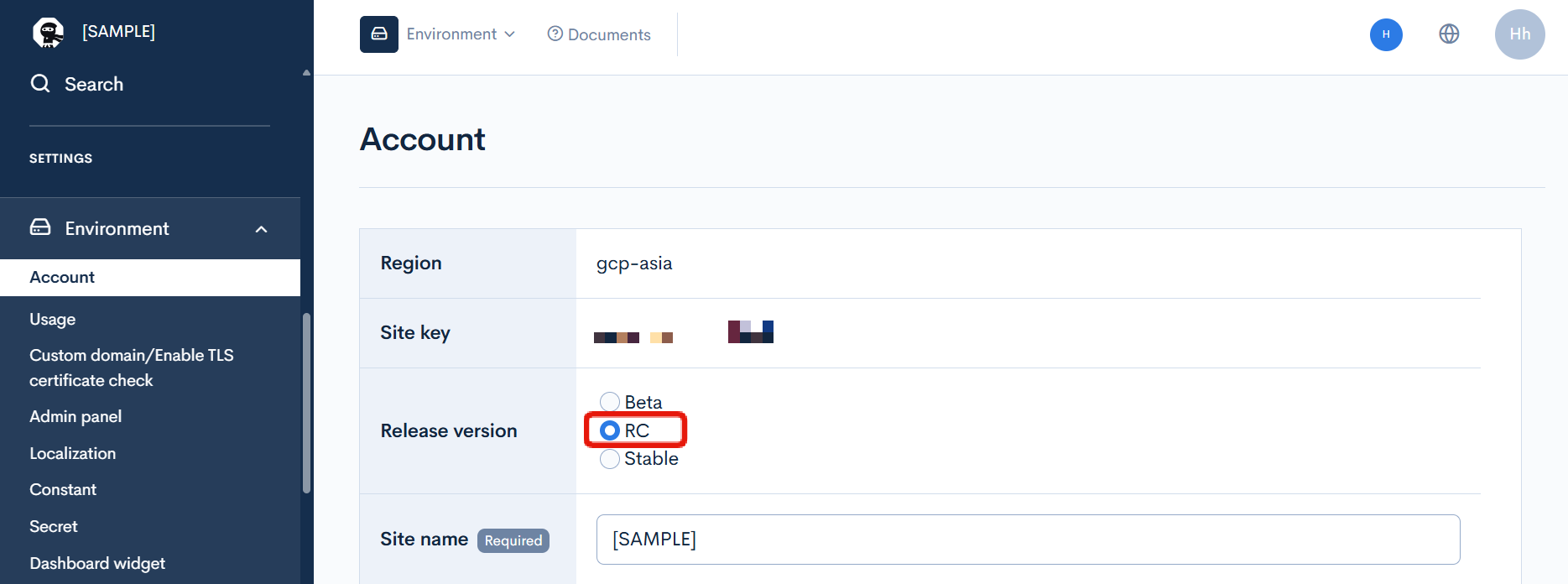Screen dimensions: 1568x584
Task: Click the help icon next to Documents
Action: click(x=555, y=34)
